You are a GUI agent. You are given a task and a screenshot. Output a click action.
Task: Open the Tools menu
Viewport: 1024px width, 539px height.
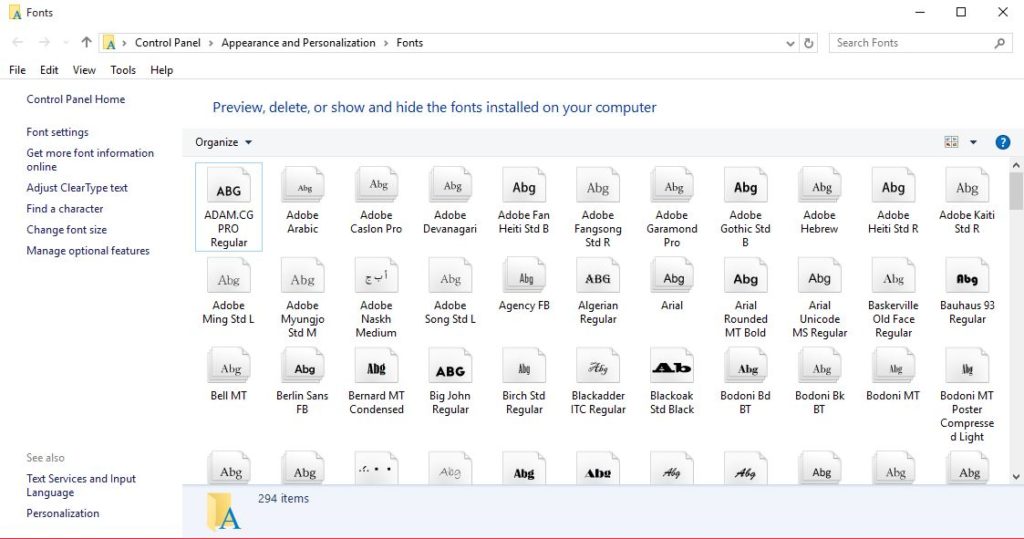click(123, 70)
